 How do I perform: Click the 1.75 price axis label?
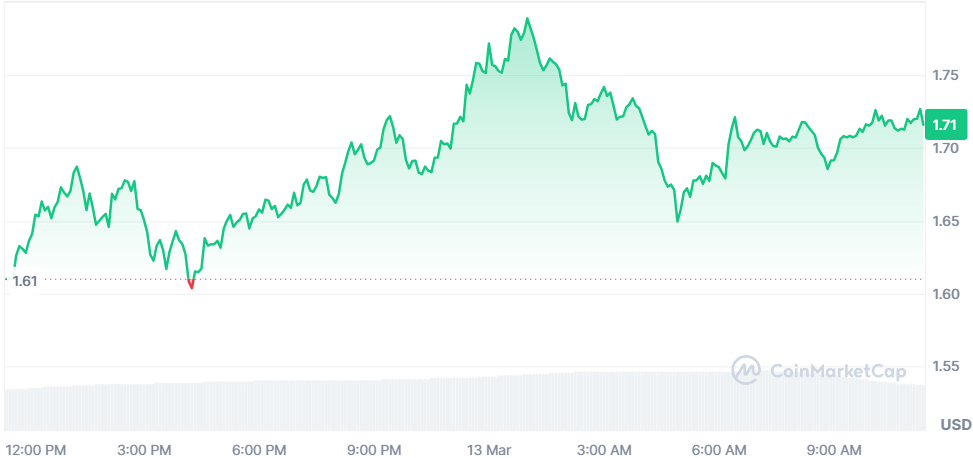(x=946, y=76)
